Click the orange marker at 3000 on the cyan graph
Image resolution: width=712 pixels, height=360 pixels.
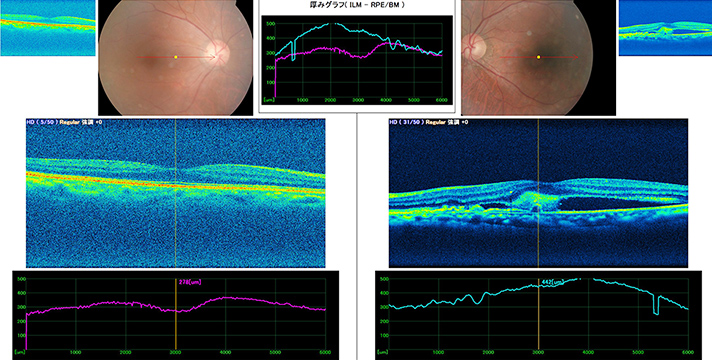click(539, 316)
